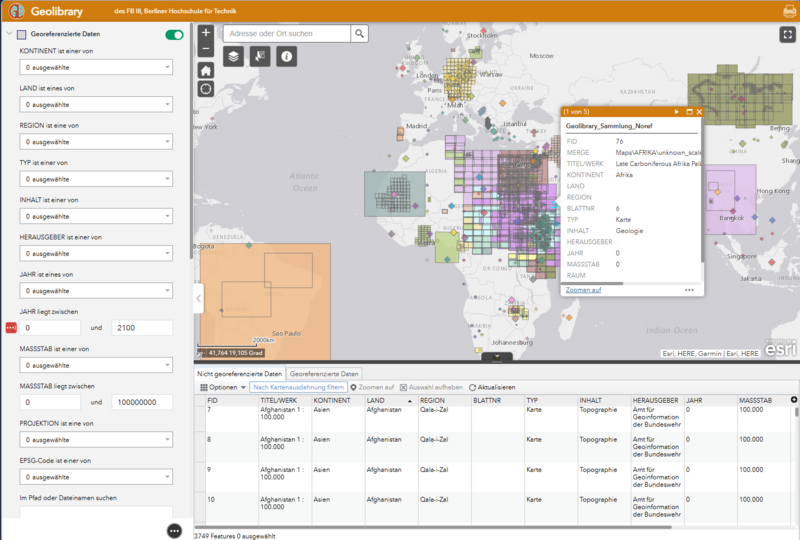Image resolution: width=800 pixels, height=540 pixels.
Task: Click the my location button
Action: point(206,89)
